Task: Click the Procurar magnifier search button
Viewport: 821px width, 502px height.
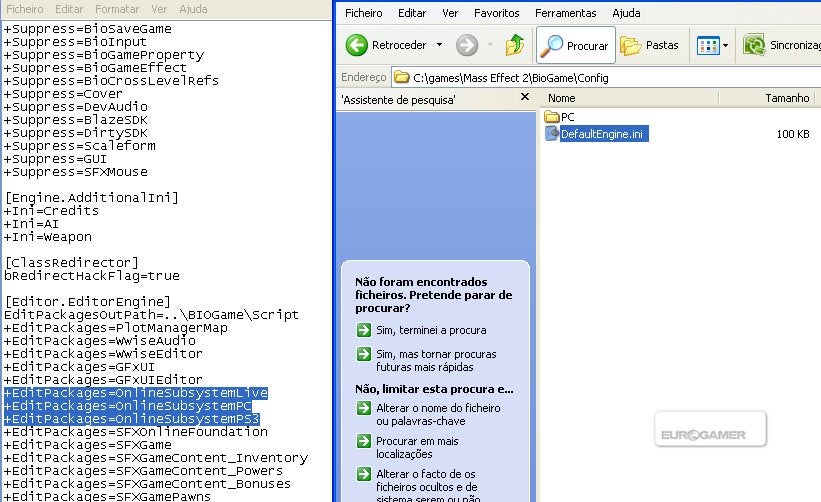Action: click(x=575, y=46)
